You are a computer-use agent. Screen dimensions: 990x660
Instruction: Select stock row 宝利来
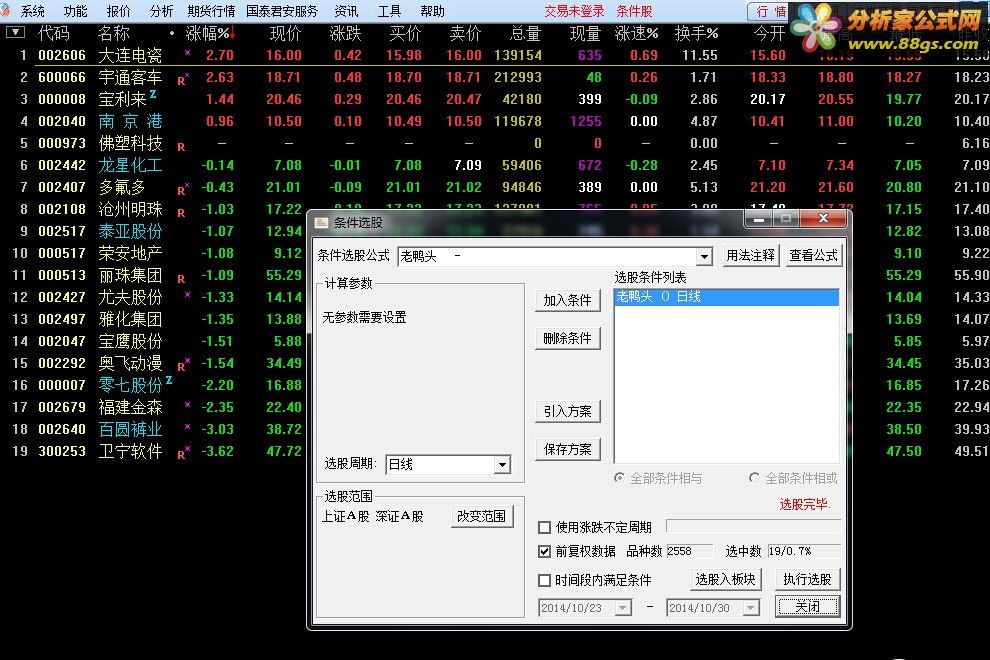click(x=495, y=99)
